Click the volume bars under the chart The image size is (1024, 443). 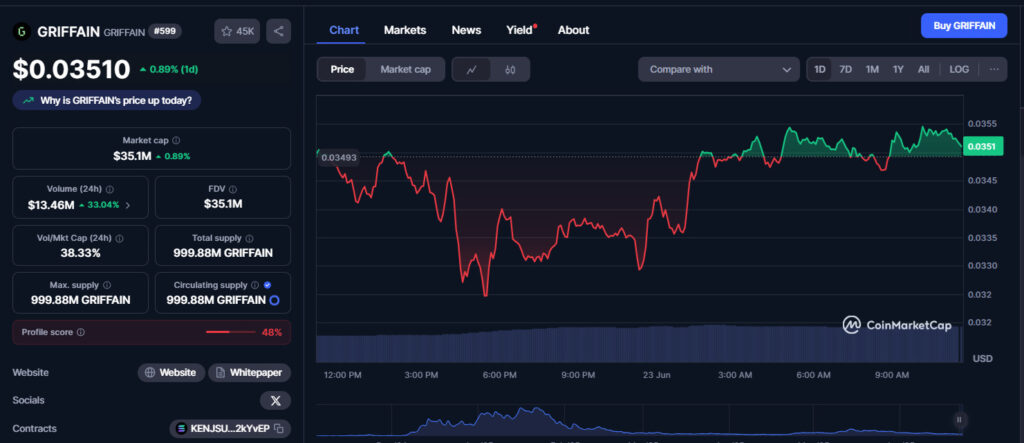pyautogui.click(x=639, y=344)
